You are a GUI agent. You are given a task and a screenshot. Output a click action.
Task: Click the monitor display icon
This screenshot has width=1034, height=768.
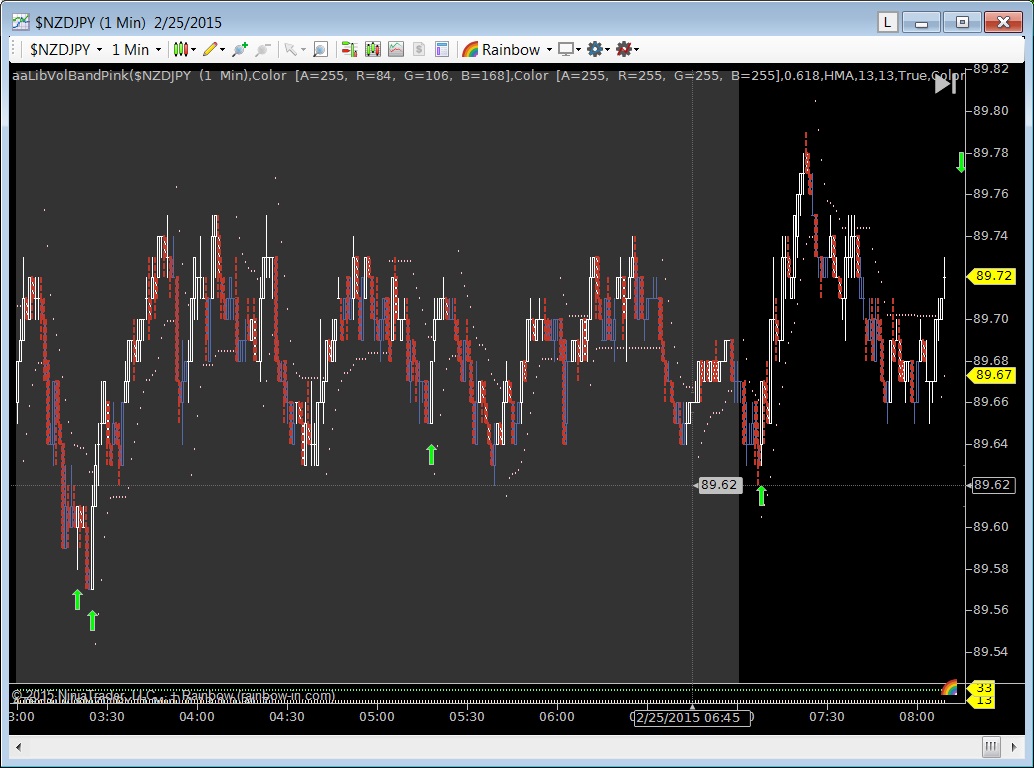pos(566,49)
